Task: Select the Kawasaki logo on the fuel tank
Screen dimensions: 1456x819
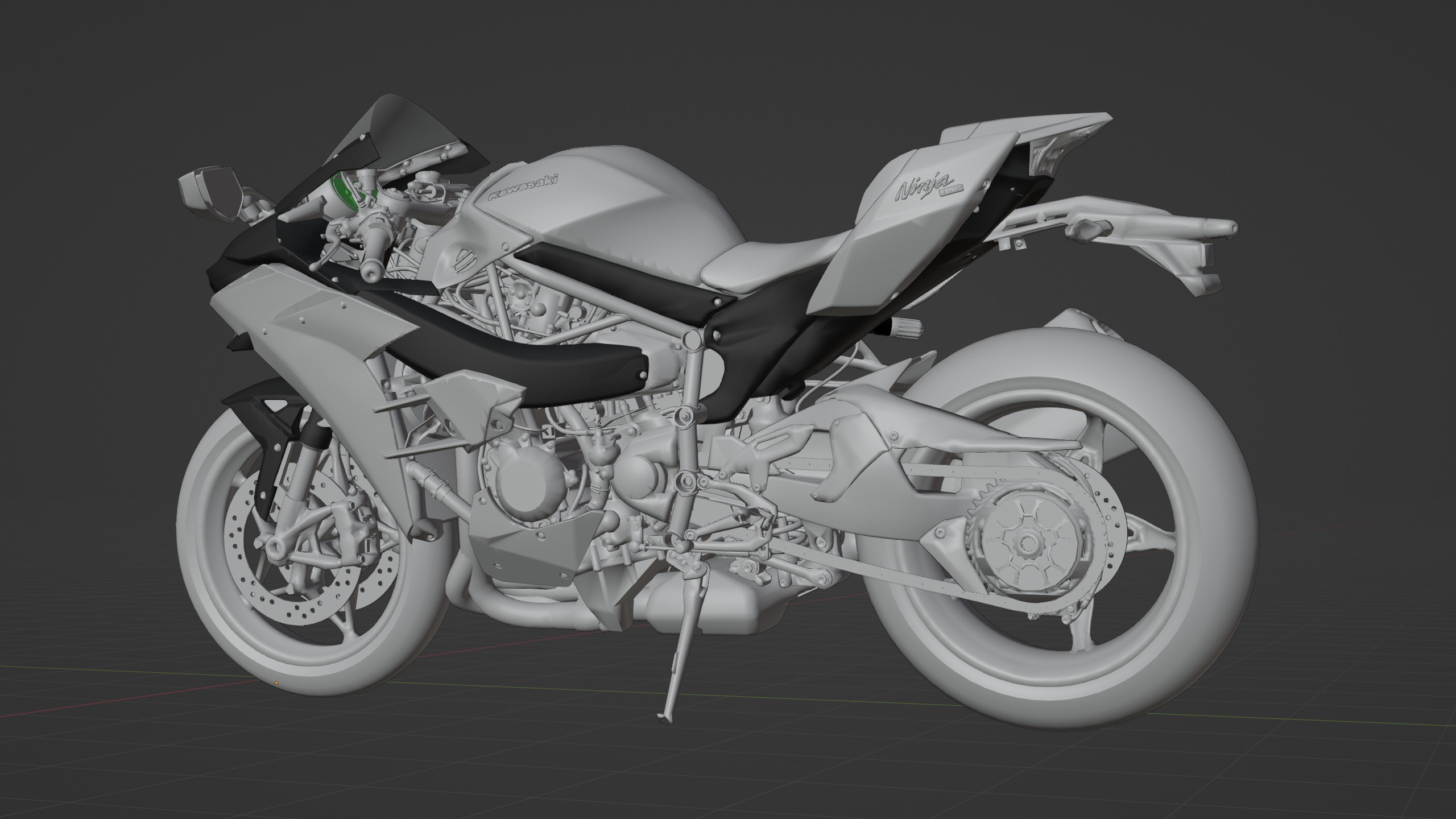Action: [x=524, y=187]
